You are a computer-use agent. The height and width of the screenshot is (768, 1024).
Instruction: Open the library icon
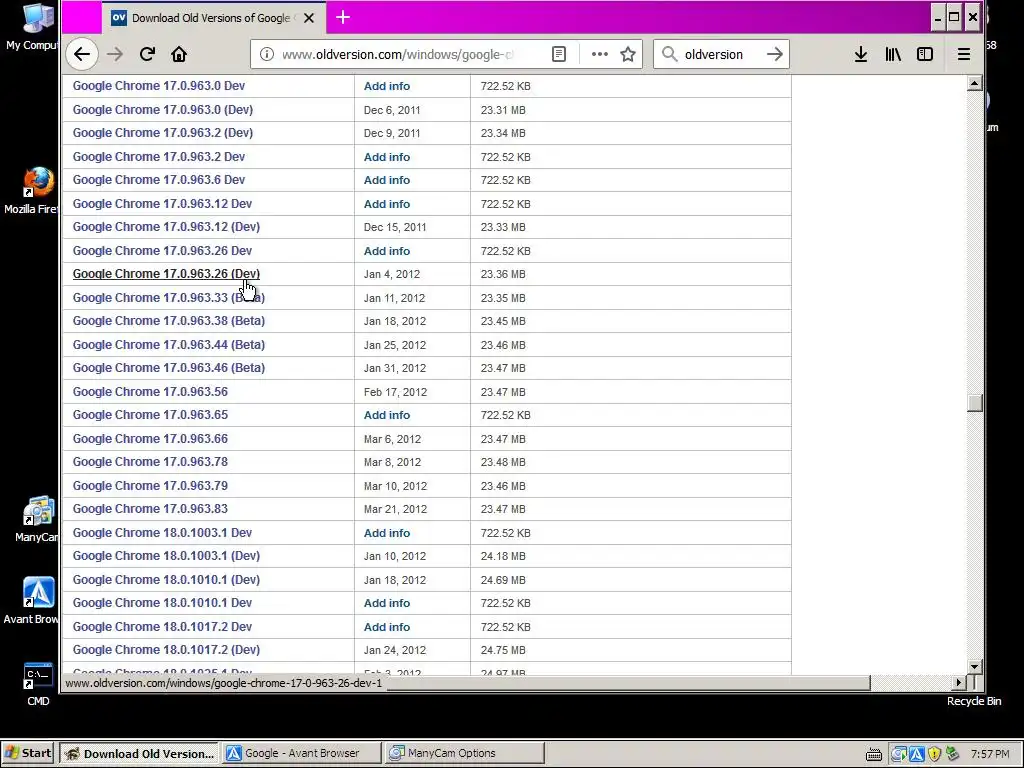click(x=893, y=54)
